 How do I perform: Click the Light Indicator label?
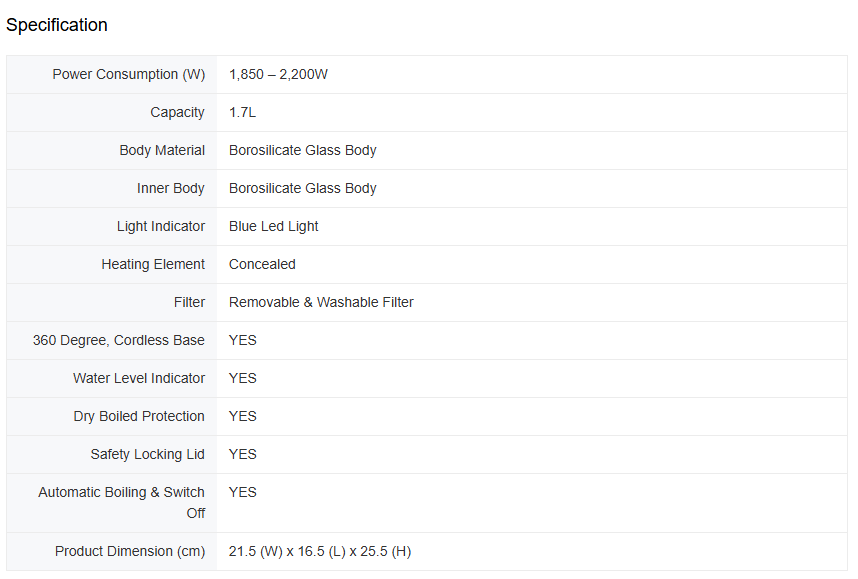(x=160, y=226)
